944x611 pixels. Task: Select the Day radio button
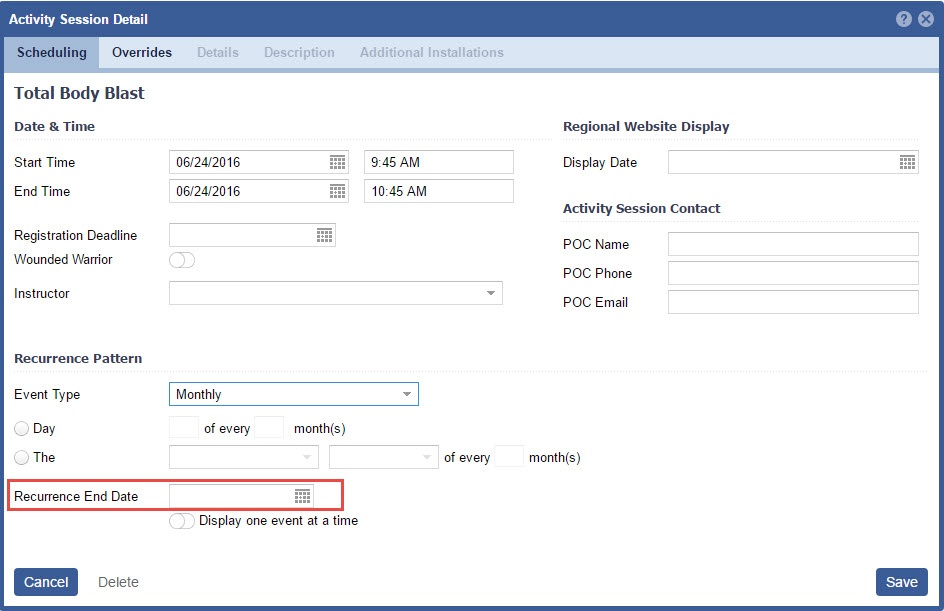pyautogui.click(x=22, y=428)
